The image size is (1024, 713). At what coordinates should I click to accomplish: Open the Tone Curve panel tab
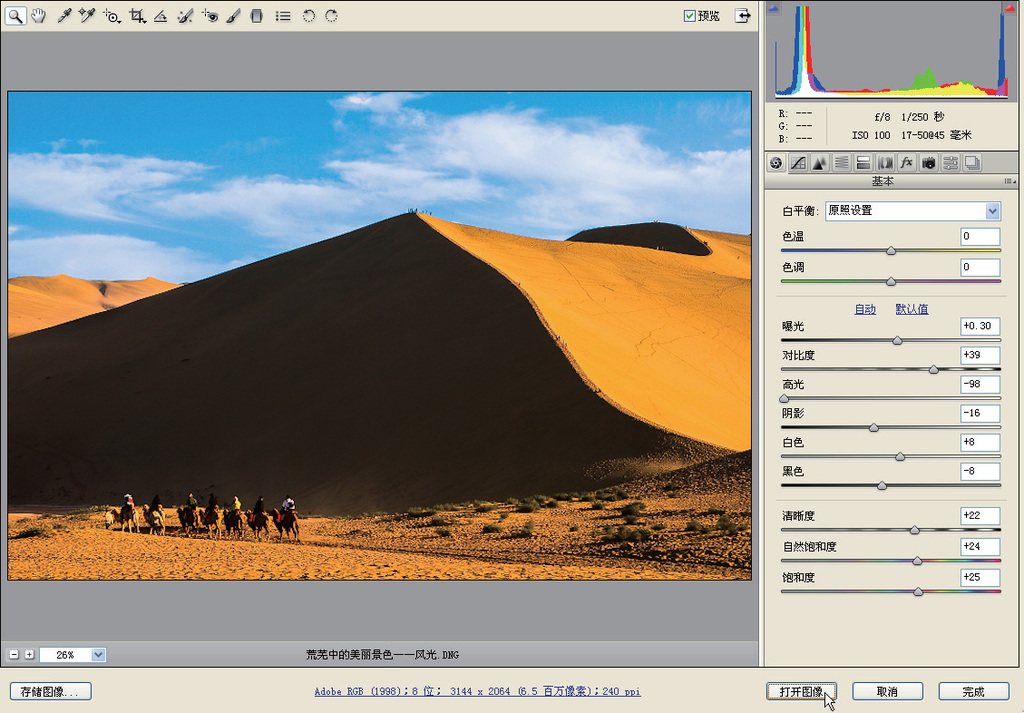pos(798,163)
